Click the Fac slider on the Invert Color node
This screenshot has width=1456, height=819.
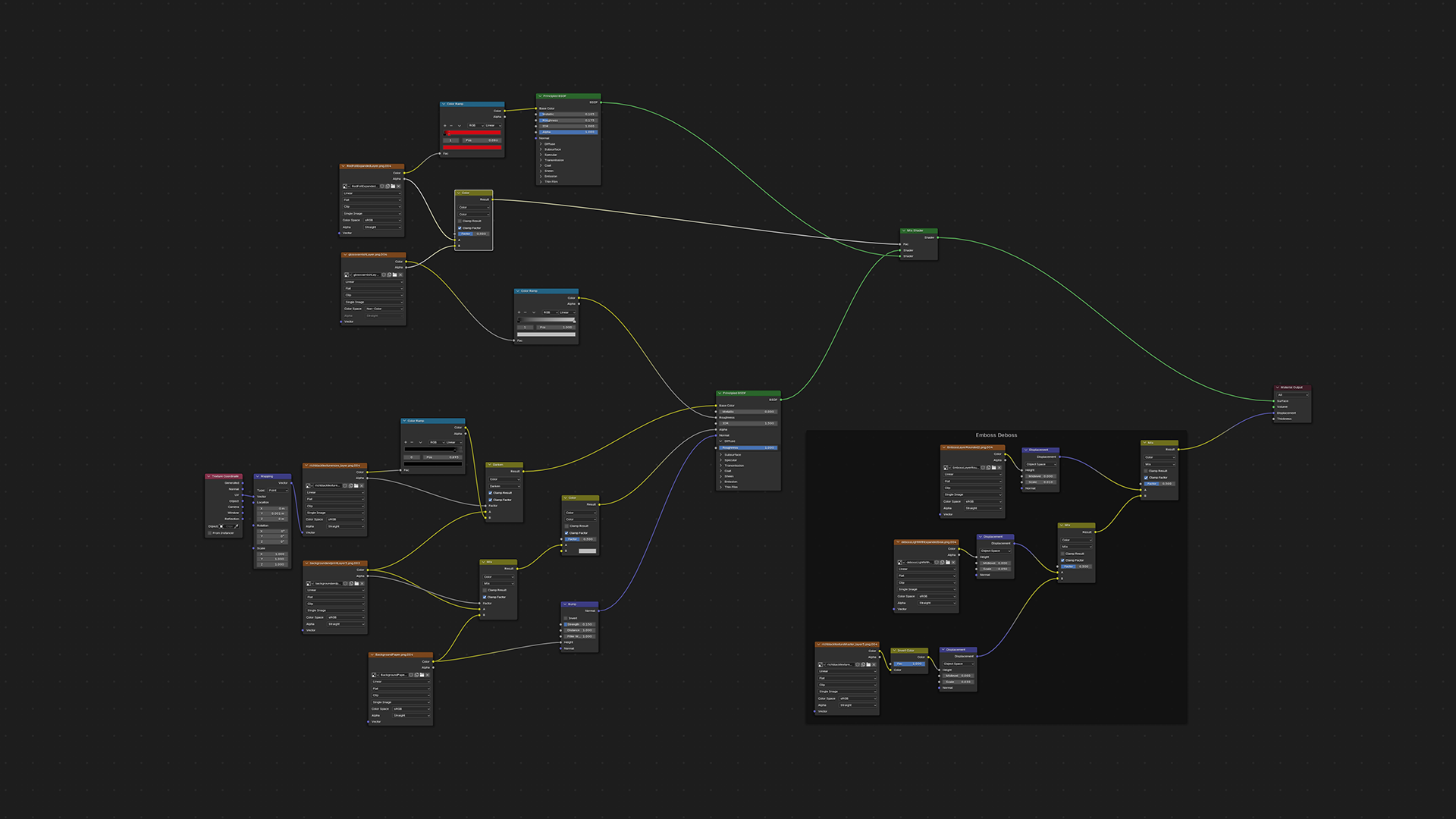908,664
